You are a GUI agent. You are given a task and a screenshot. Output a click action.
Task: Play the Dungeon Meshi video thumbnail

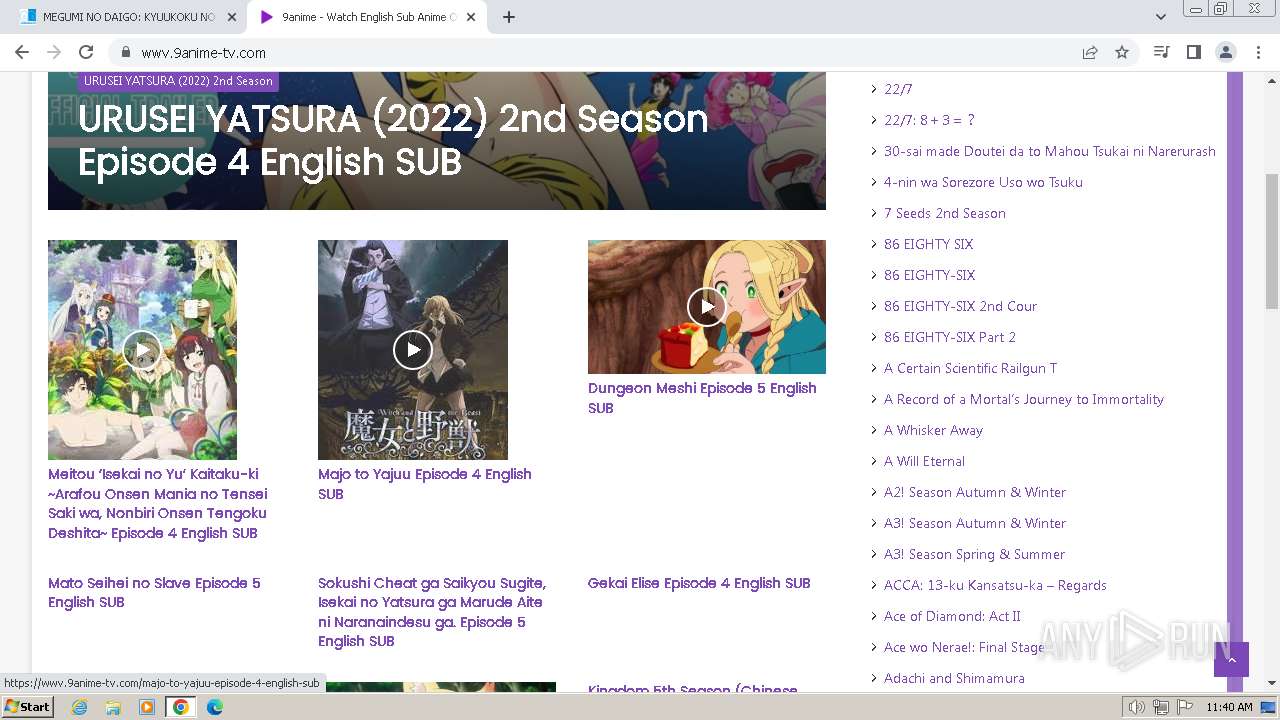(707, 307)
